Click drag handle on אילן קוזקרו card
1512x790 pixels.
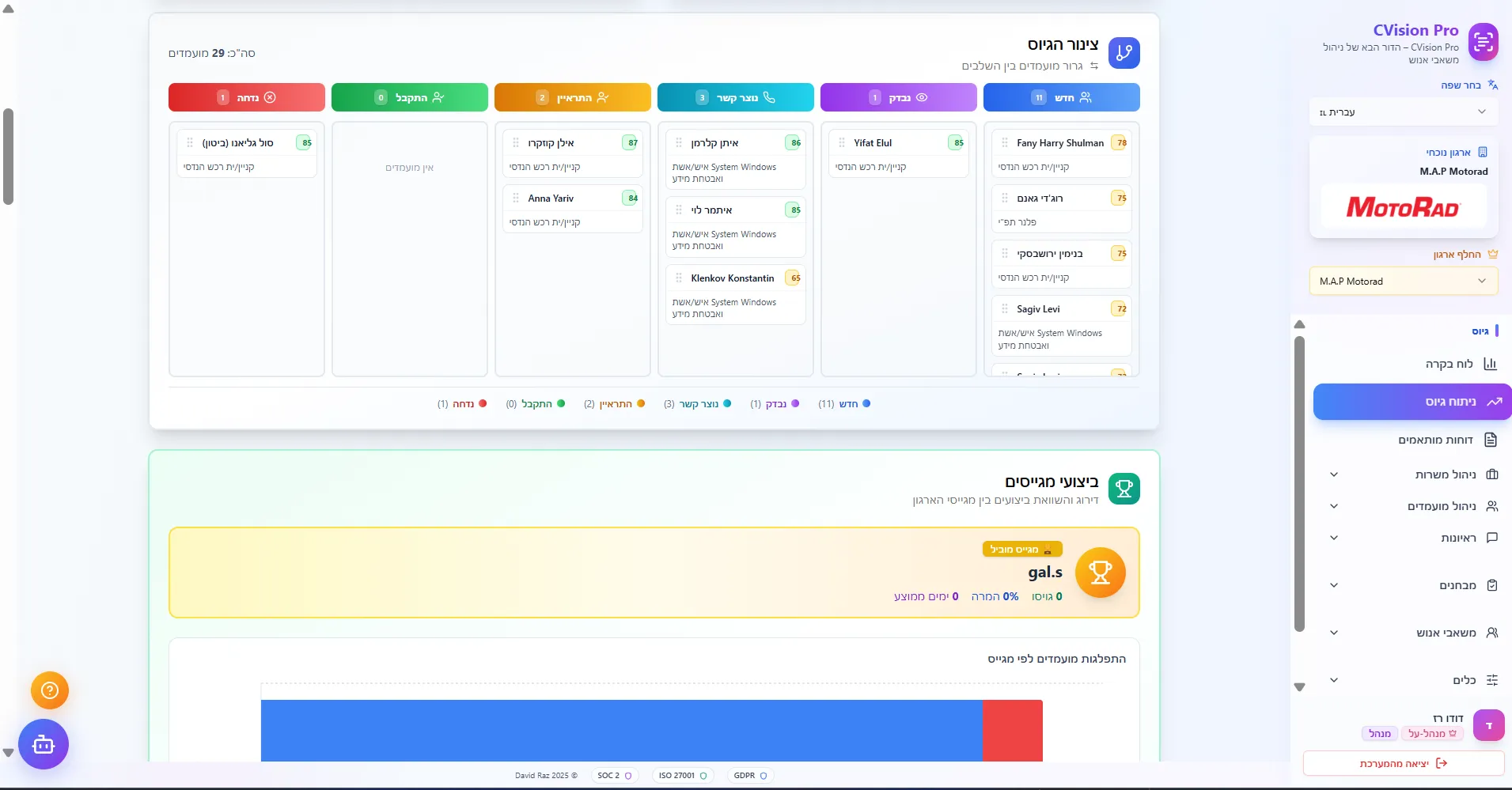point(516,142)
